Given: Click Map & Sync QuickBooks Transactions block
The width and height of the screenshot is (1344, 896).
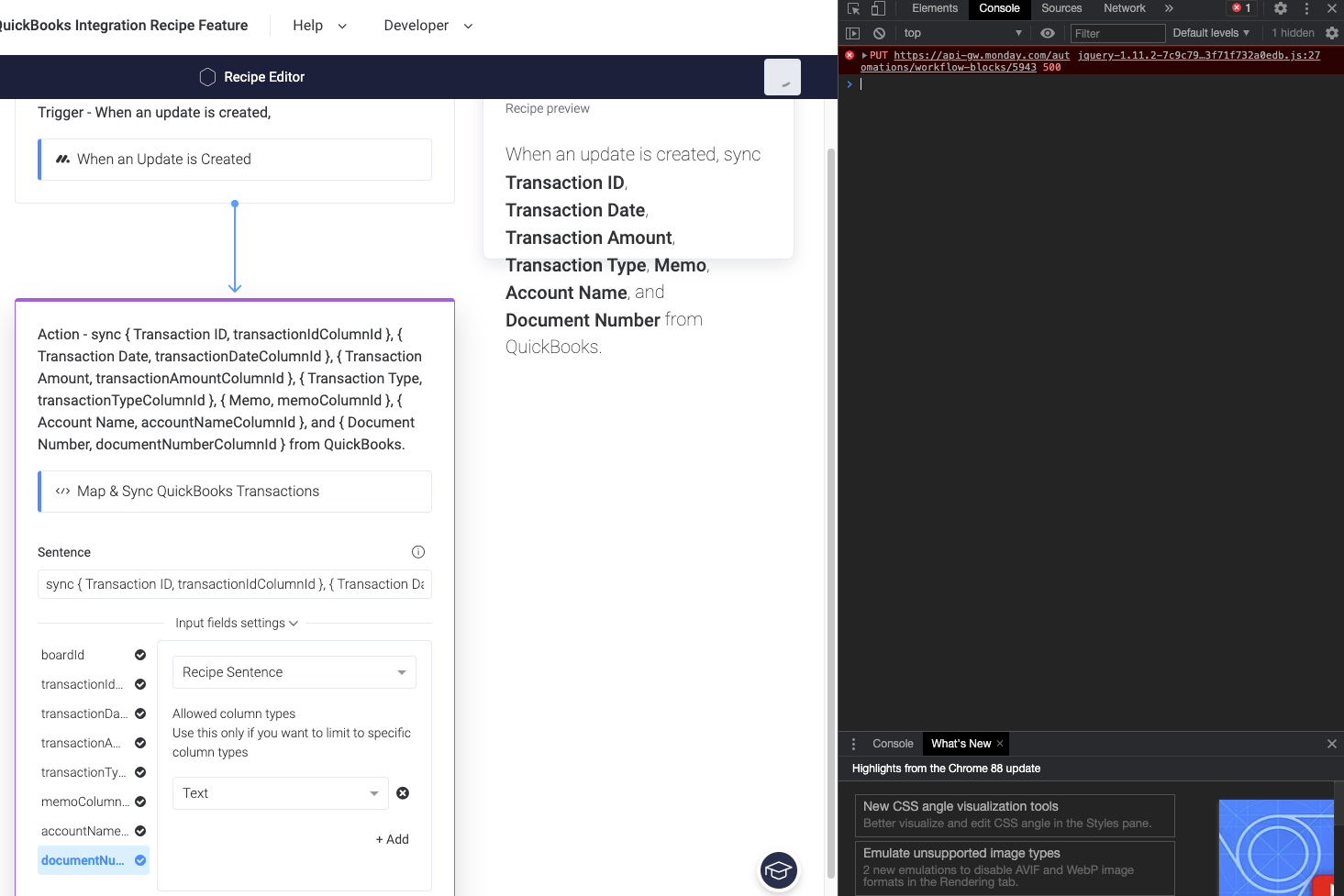Looking at the screenshot, I should pyautogui.click(x=235, y=492).
